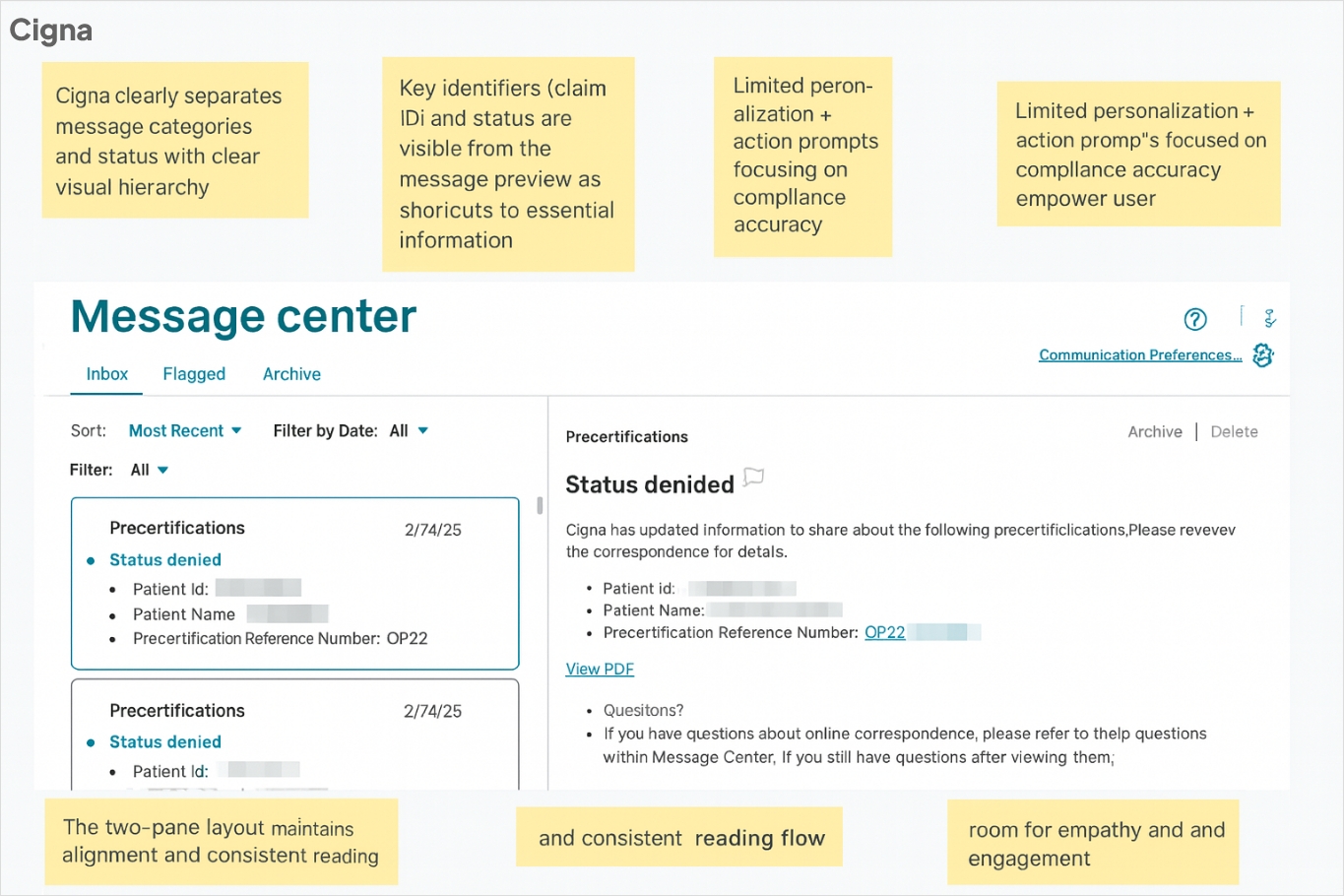Open the OP22 reference number link
Screen dimensions: 1344x896
(884, 633)
